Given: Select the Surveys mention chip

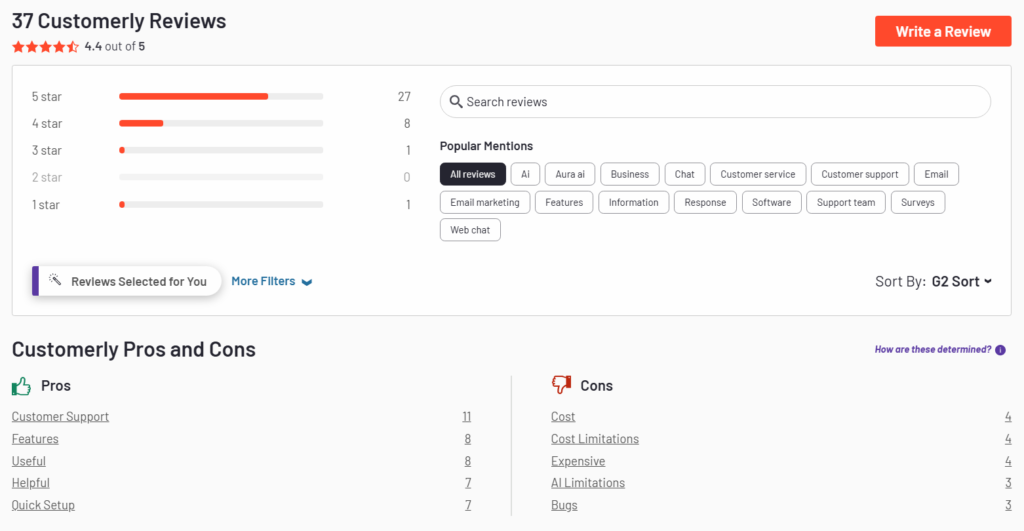Looking at the screenshot, I should click(x=918, y=202).
